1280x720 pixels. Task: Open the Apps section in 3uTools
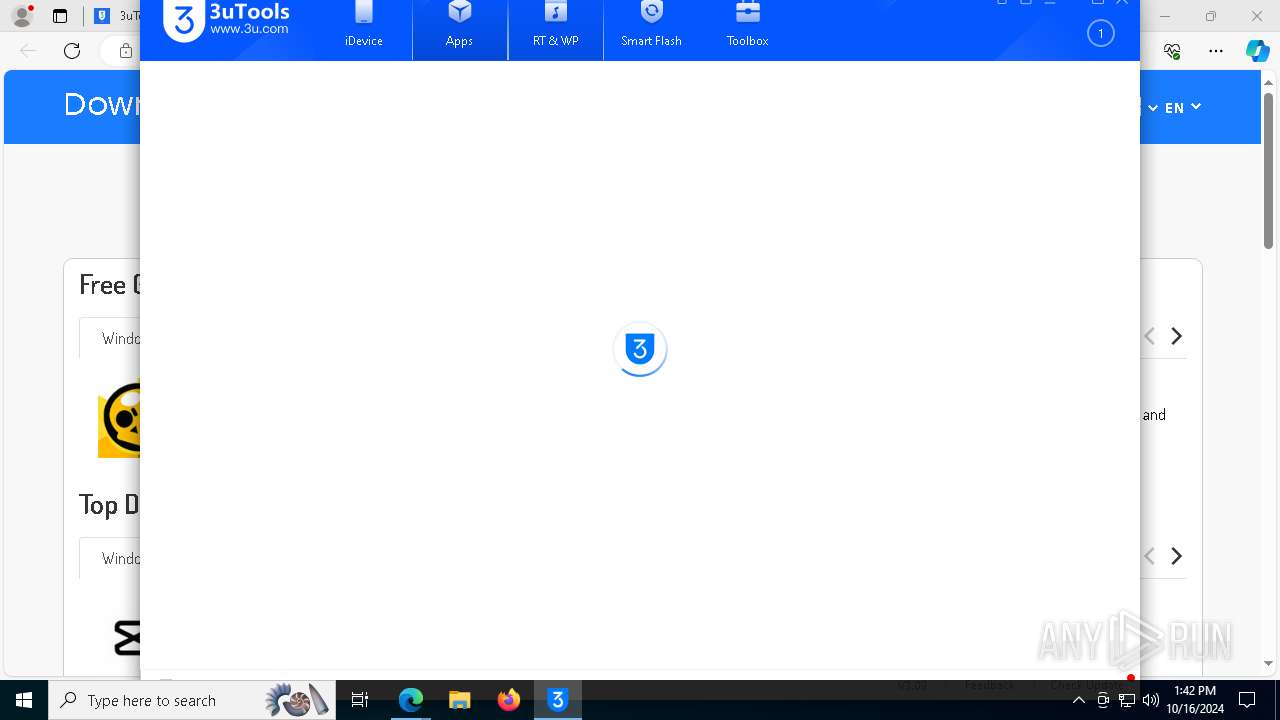coord(460,26)
